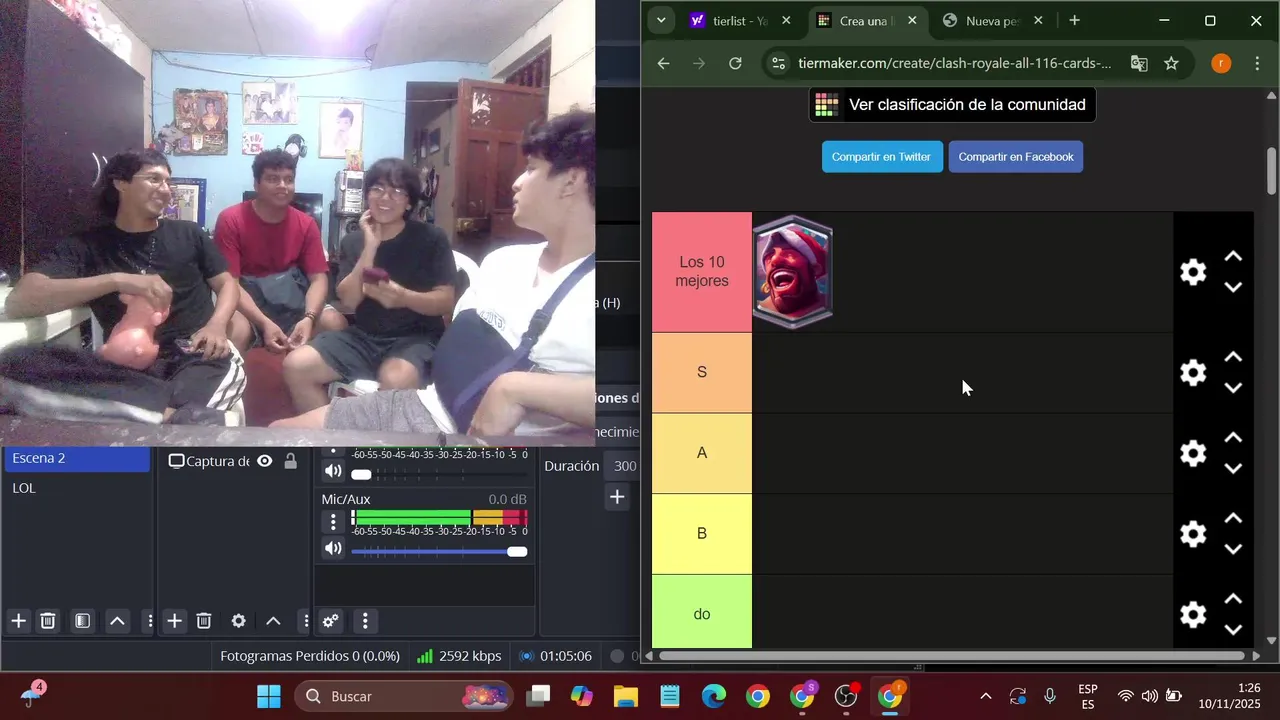The width and height of the screenshot is (1280, 720).
Task: Move tier A row up
Action: 1233,438
